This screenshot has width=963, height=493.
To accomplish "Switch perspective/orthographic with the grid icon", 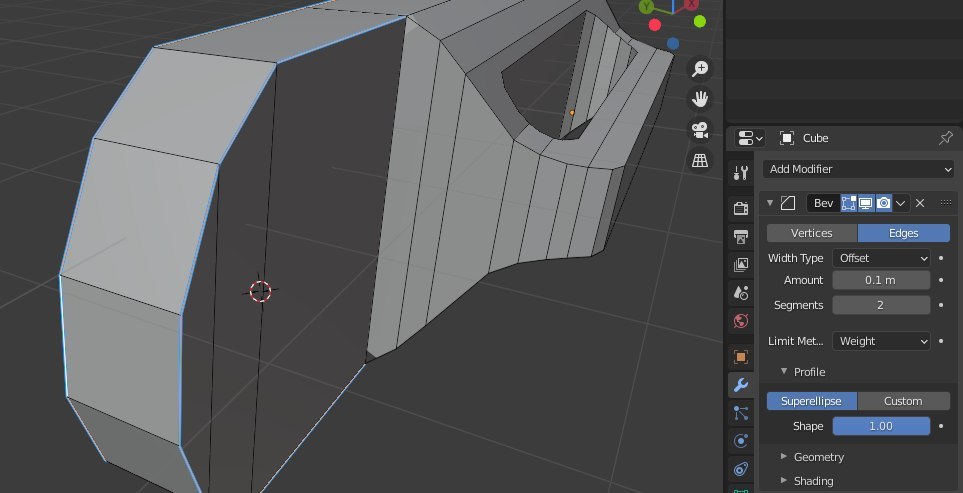I will click(x=700, y=160).
